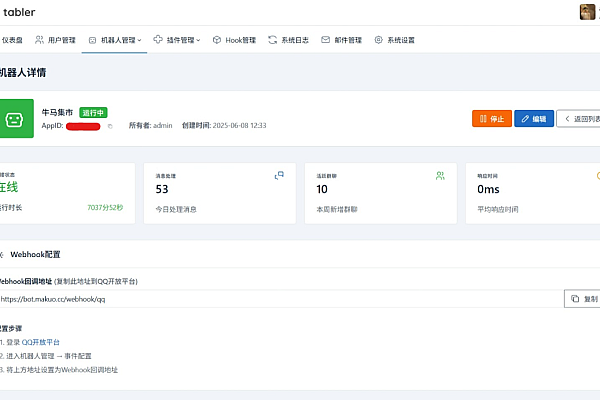Image resolution: width=600 pixels, height=400 pixels.
Task: Open the 系统日志 system log tab
Action: tap(288, 40)
